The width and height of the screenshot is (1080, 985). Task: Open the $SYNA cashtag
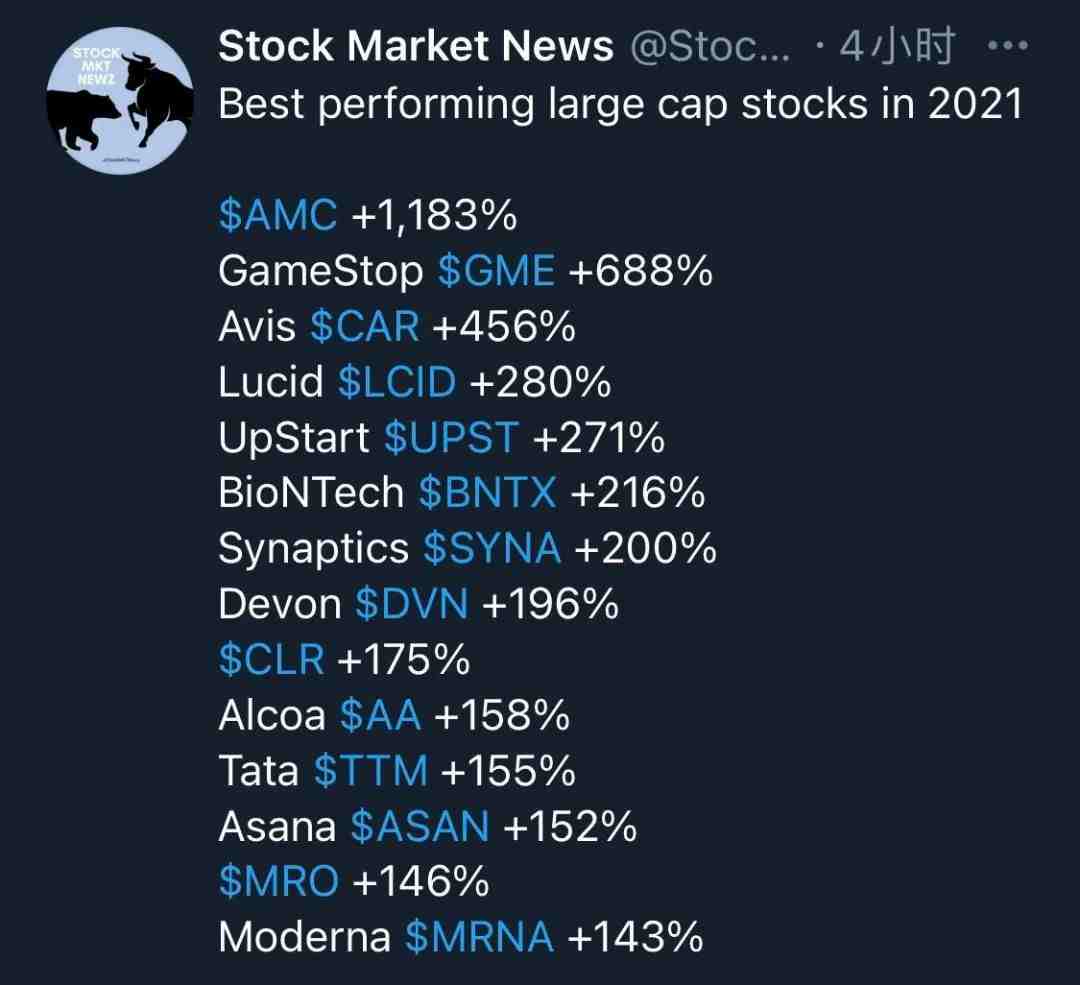pos(492,548)
